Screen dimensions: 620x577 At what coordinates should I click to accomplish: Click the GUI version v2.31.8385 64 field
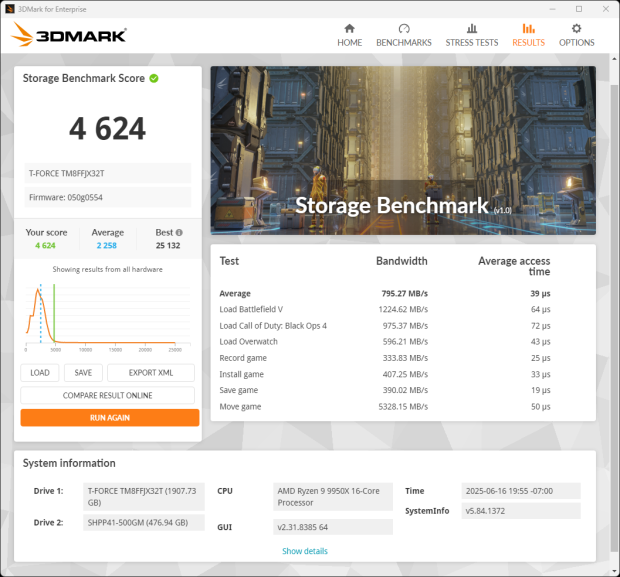point(333,527)
